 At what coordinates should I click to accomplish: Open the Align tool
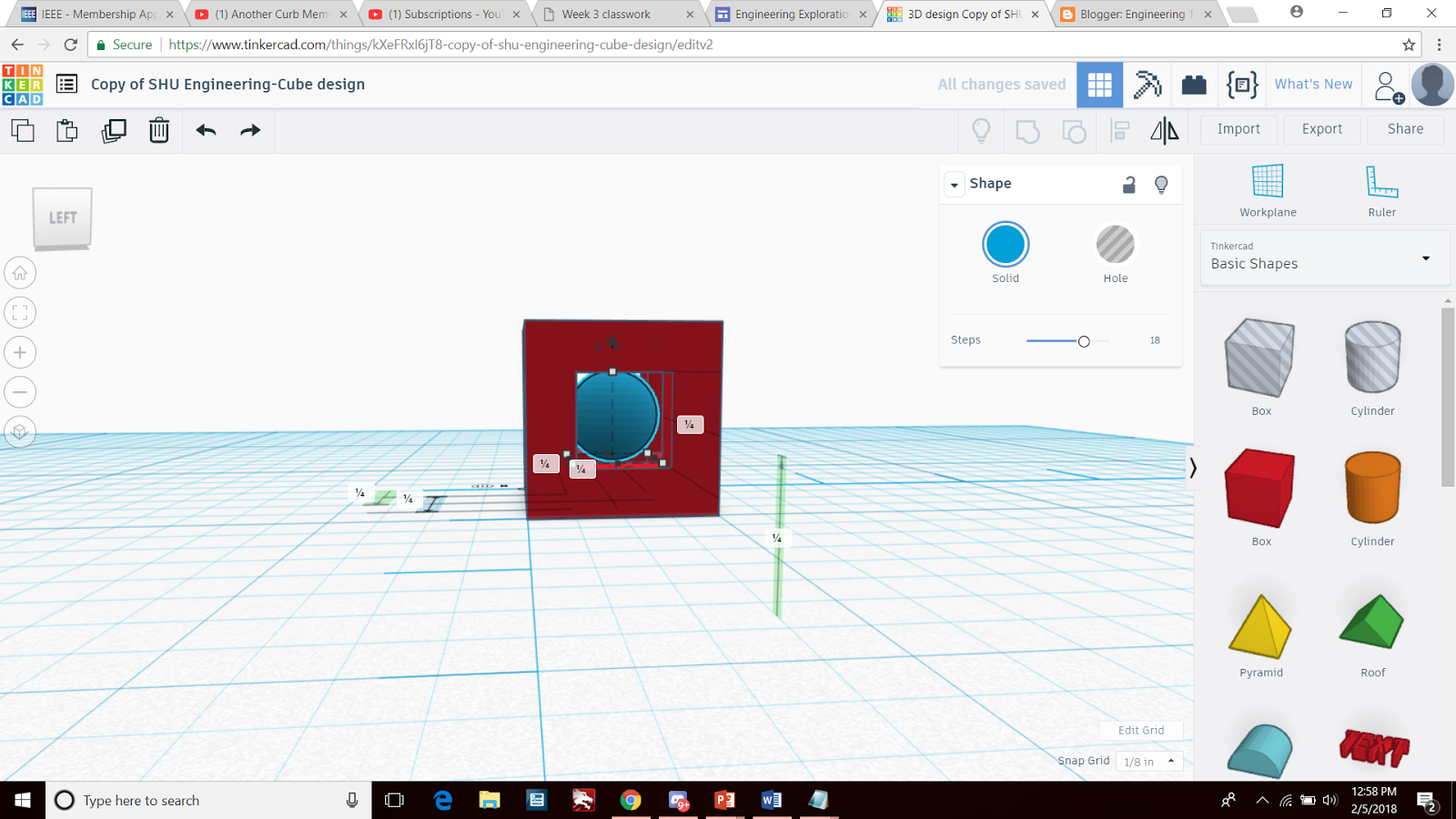click(x=1119, y=131)
